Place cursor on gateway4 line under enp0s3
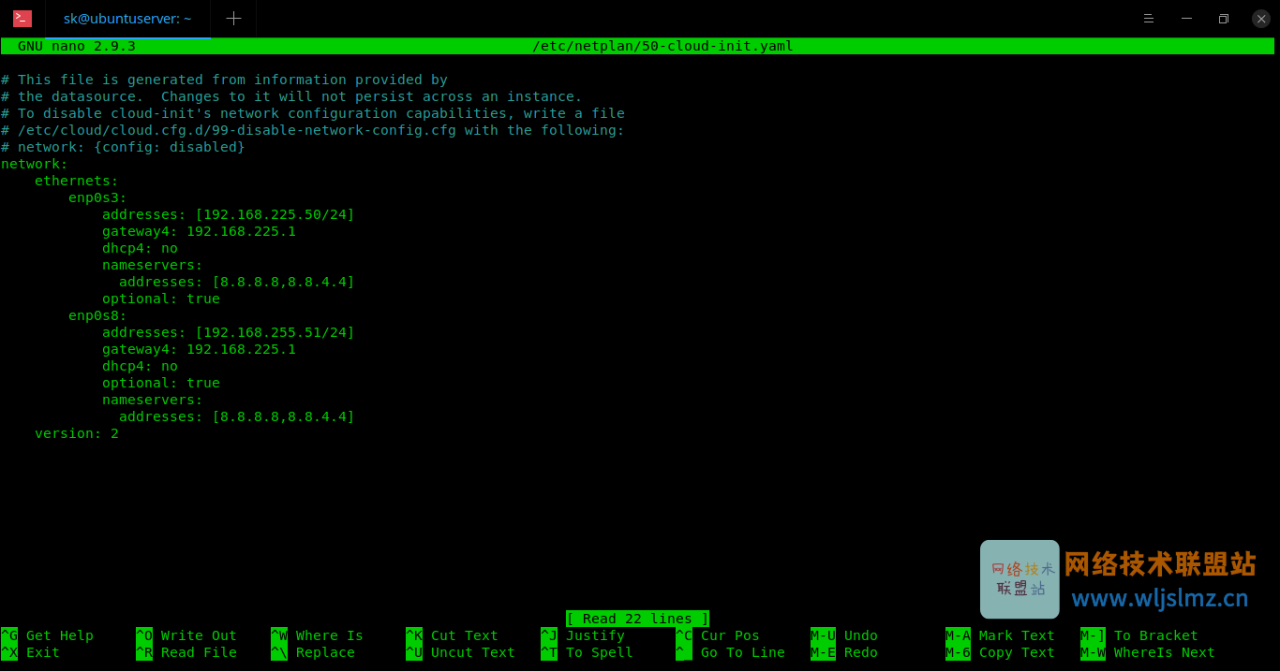The width and height of the screenshot is (1280, 671). tap(199, 232)
